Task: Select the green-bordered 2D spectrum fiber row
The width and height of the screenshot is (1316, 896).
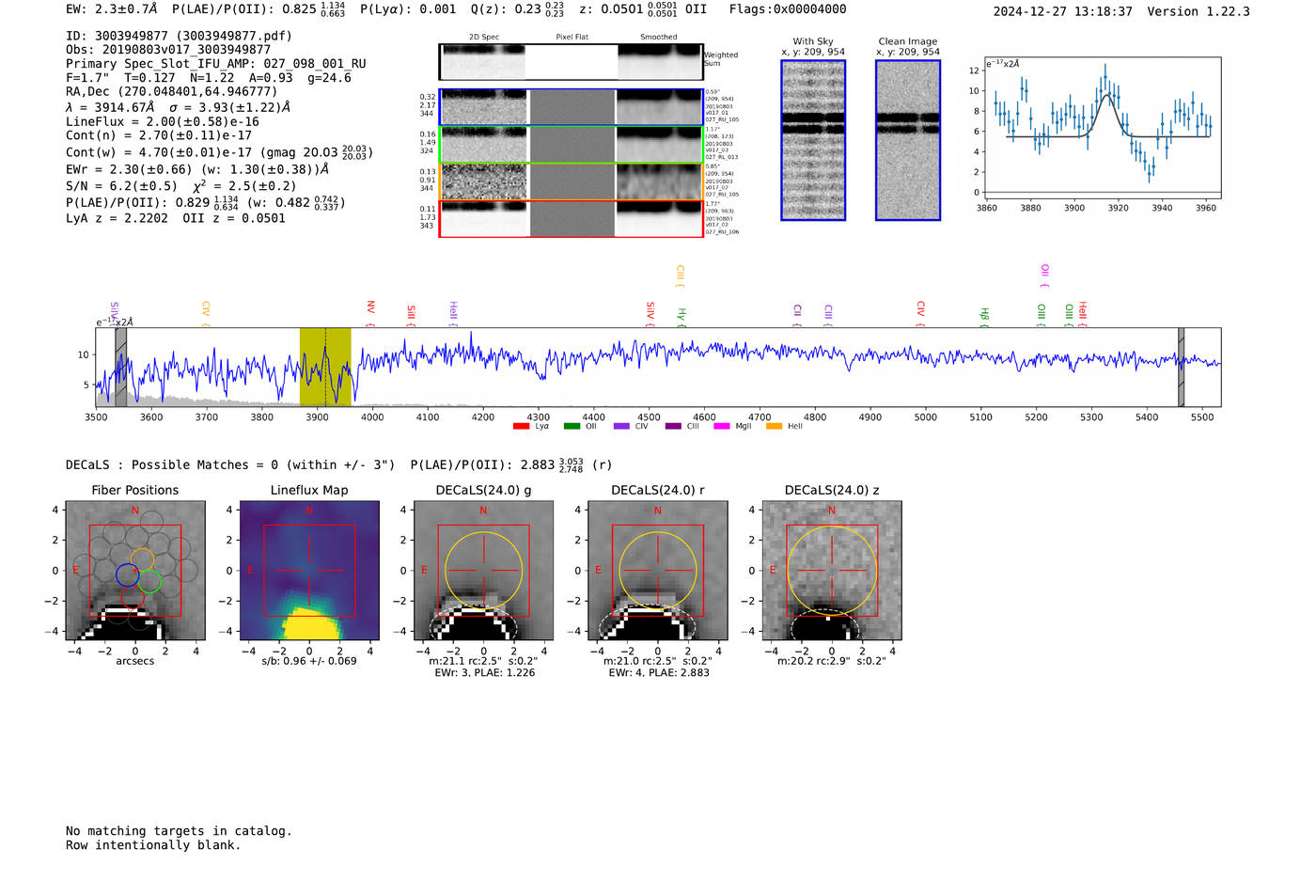Action: 571,145
